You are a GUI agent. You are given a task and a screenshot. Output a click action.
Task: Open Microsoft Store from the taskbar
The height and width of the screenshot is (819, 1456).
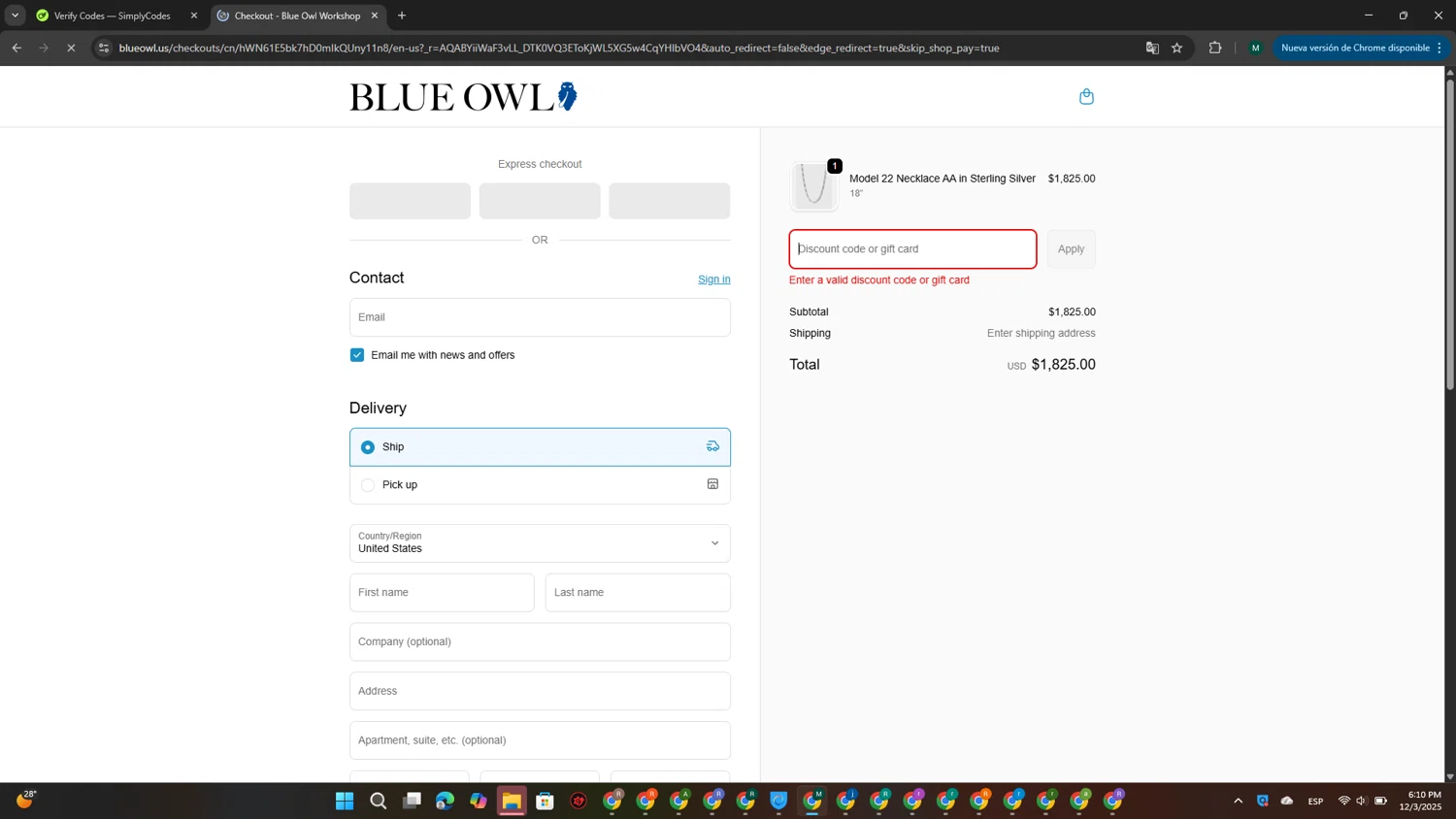point(546,801)
